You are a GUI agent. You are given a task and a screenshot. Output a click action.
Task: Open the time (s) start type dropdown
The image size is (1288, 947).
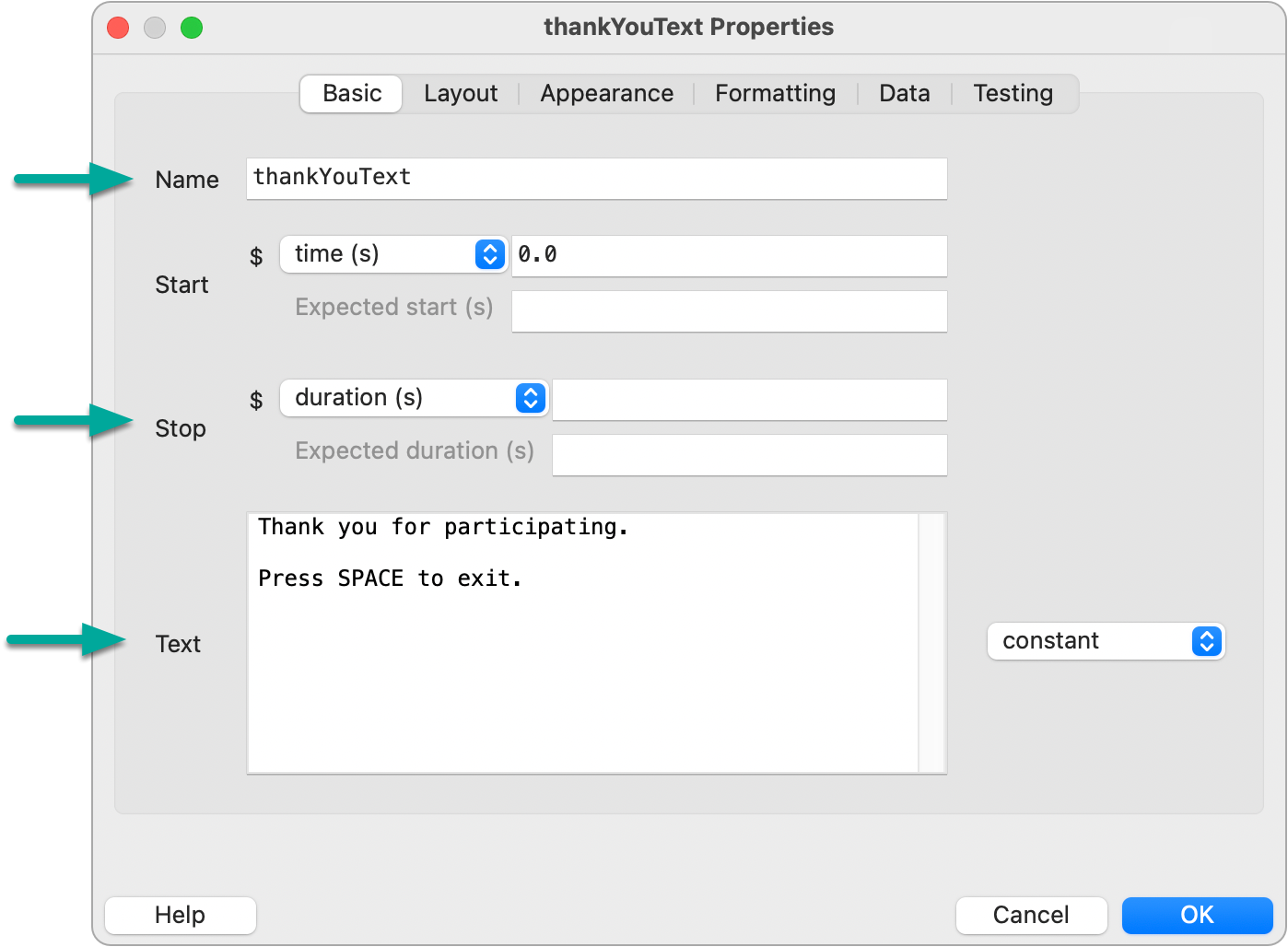393,254
